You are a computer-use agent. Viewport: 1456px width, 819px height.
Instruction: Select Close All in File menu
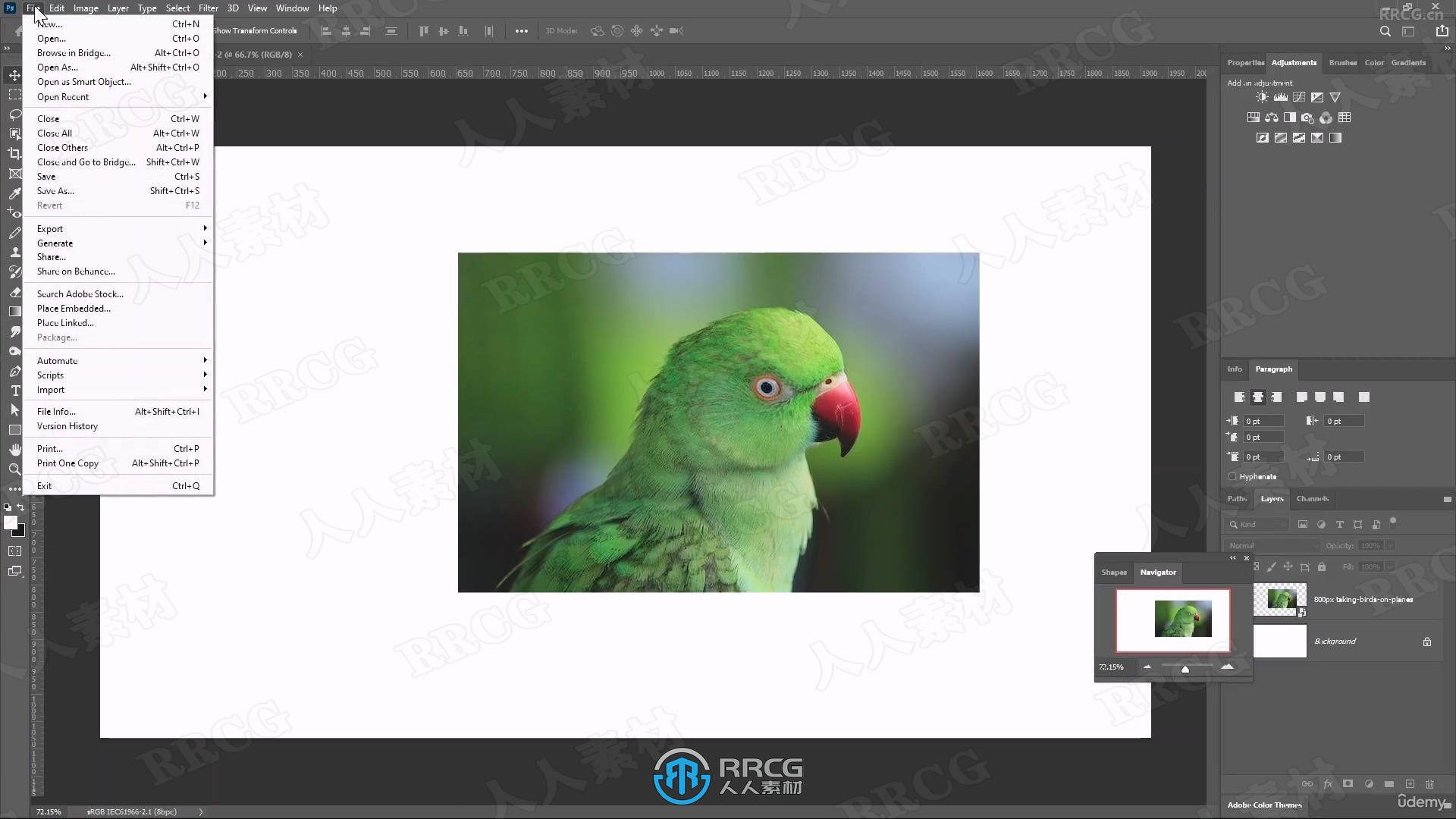(x=118, y=133)
